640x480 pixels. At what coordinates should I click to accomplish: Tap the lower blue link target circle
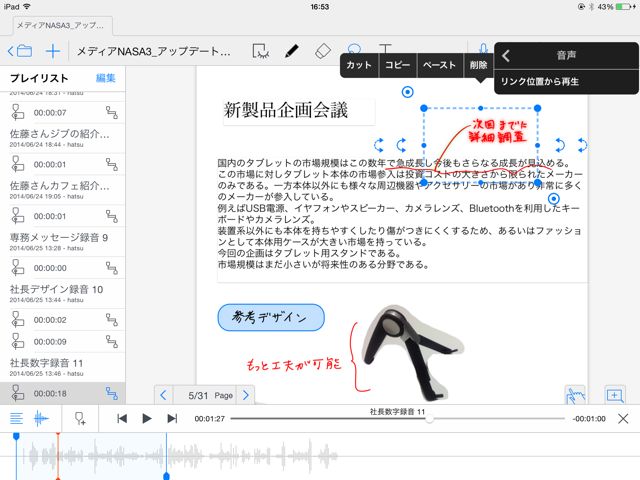553,199
